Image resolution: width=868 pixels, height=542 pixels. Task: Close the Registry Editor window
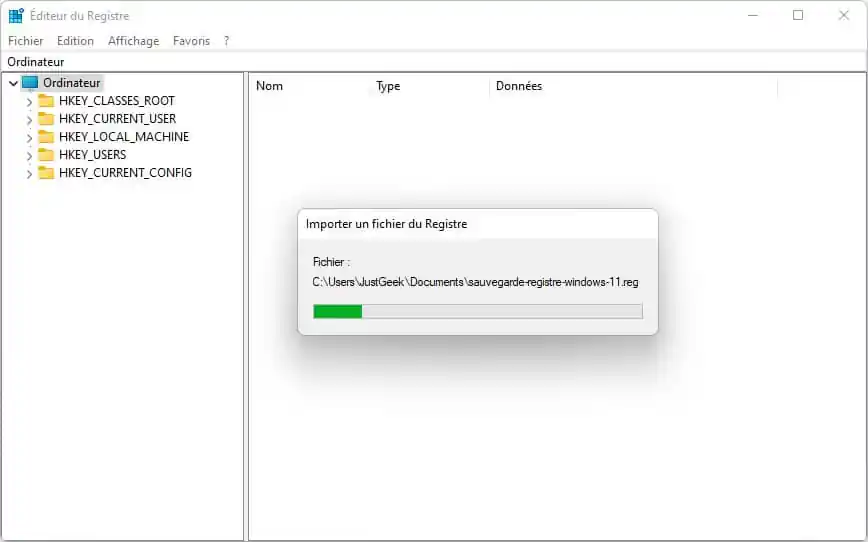pyautogui.click(x=844, y=16)
